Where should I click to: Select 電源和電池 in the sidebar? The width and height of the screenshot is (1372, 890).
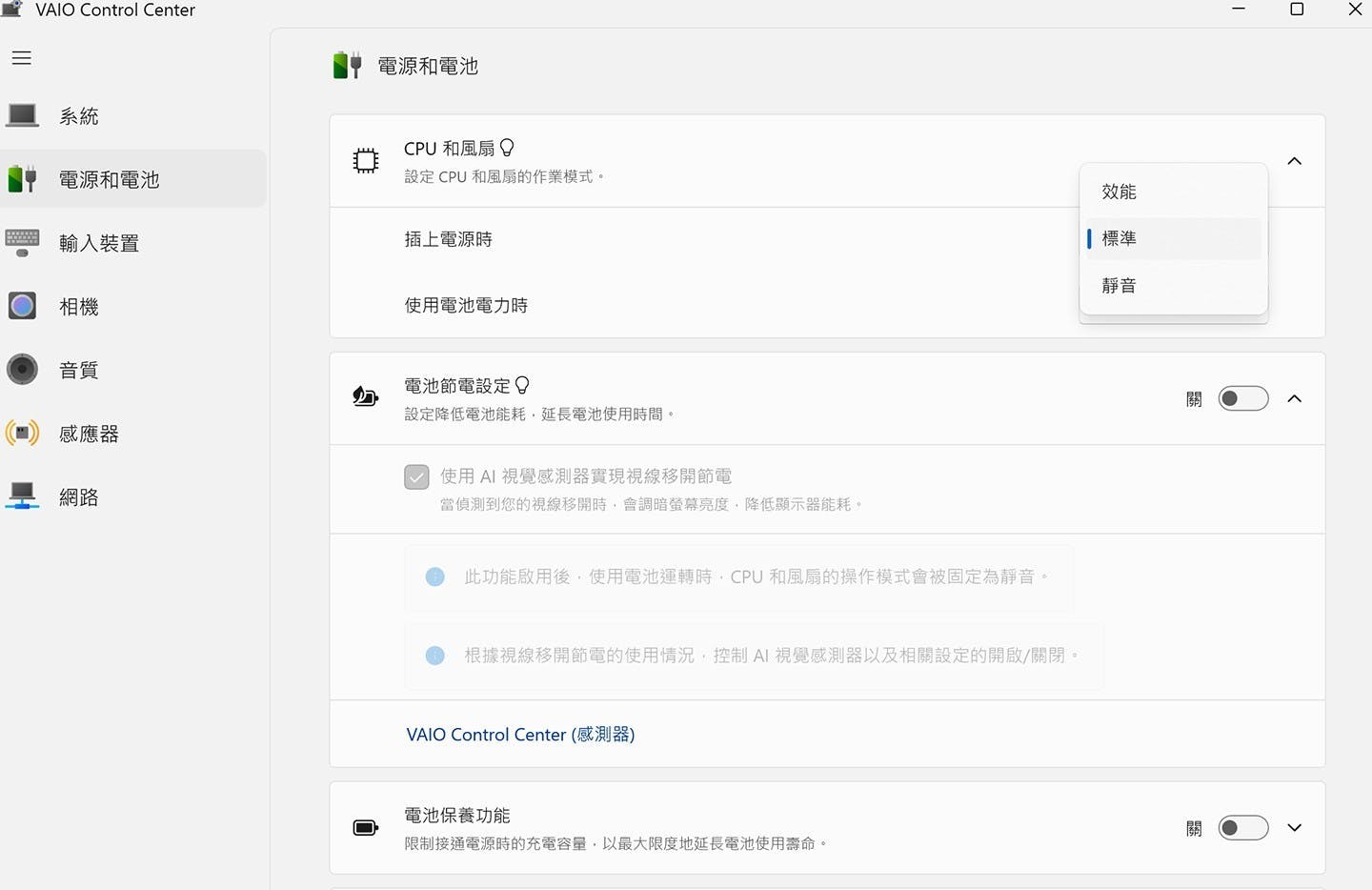(x=109, y=179)
